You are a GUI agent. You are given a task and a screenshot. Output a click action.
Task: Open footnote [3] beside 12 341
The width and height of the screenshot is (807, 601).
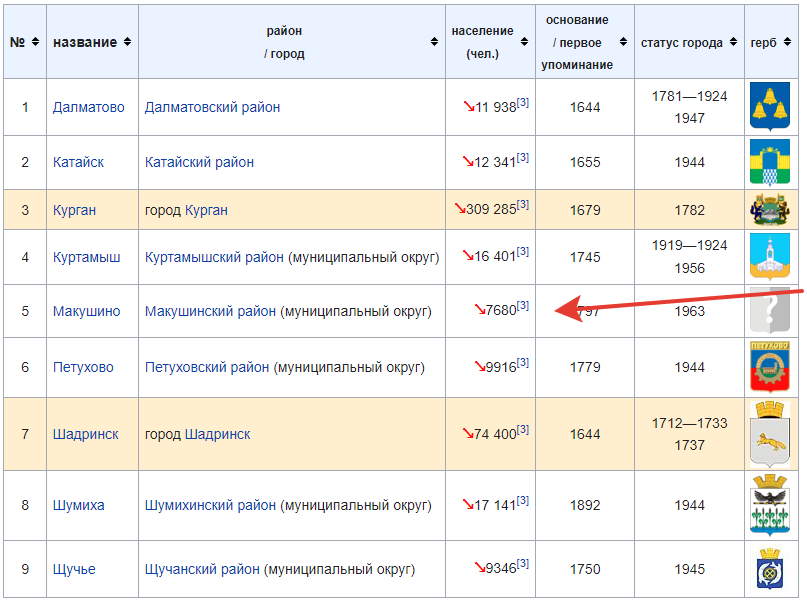[x=523, y=157]
